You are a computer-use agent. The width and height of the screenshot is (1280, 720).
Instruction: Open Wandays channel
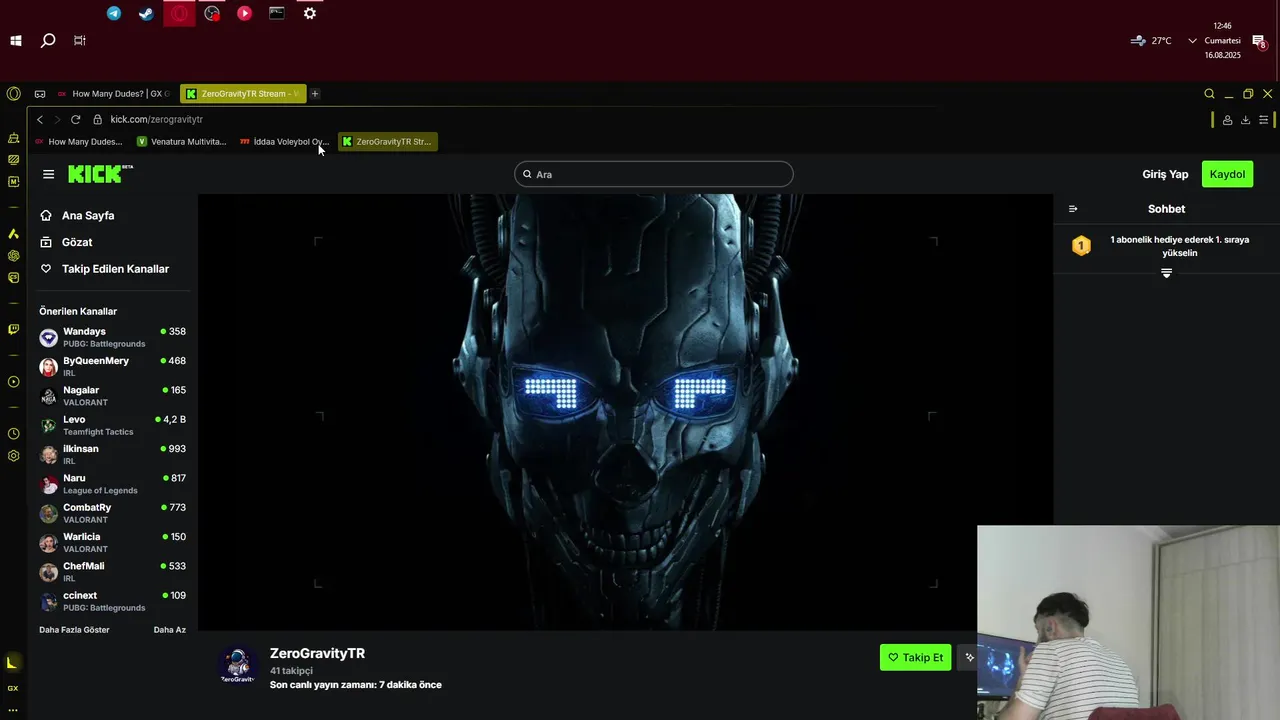pyautogui.click(x=112, y=337)
